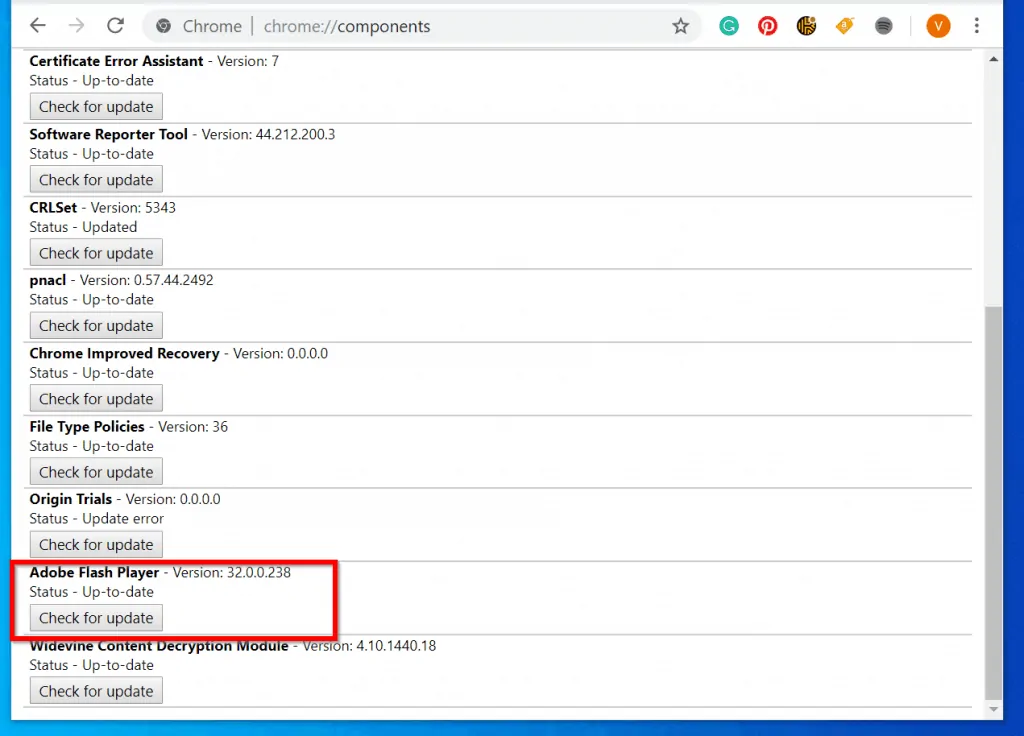The image size is (1024, 736).
Task: Click the scrollbar down arrow
Action: pyautogui.click(x=993, y=708)
